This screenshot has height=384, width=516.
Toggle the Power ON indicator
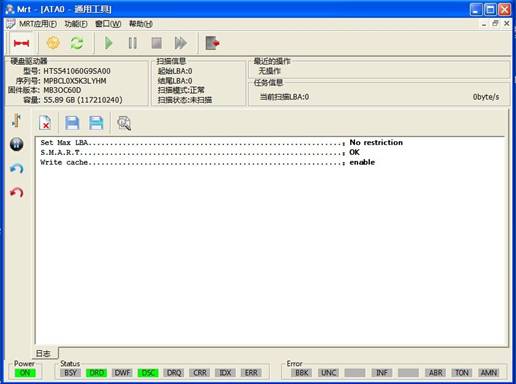pyautogui.click(x=25, y=373)
